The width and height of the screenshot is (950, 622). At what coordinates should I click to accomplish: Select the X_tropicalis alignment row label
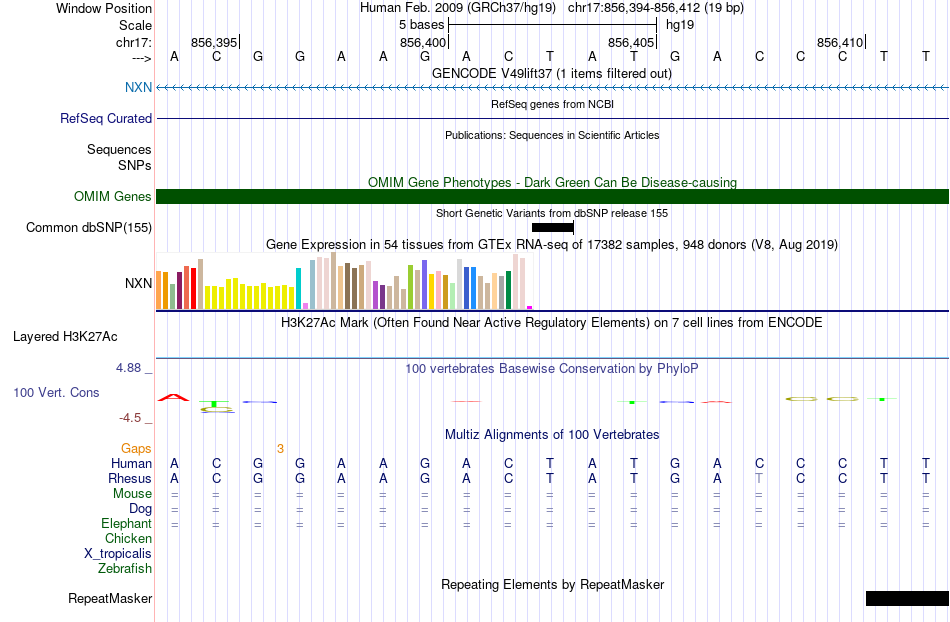118,554
